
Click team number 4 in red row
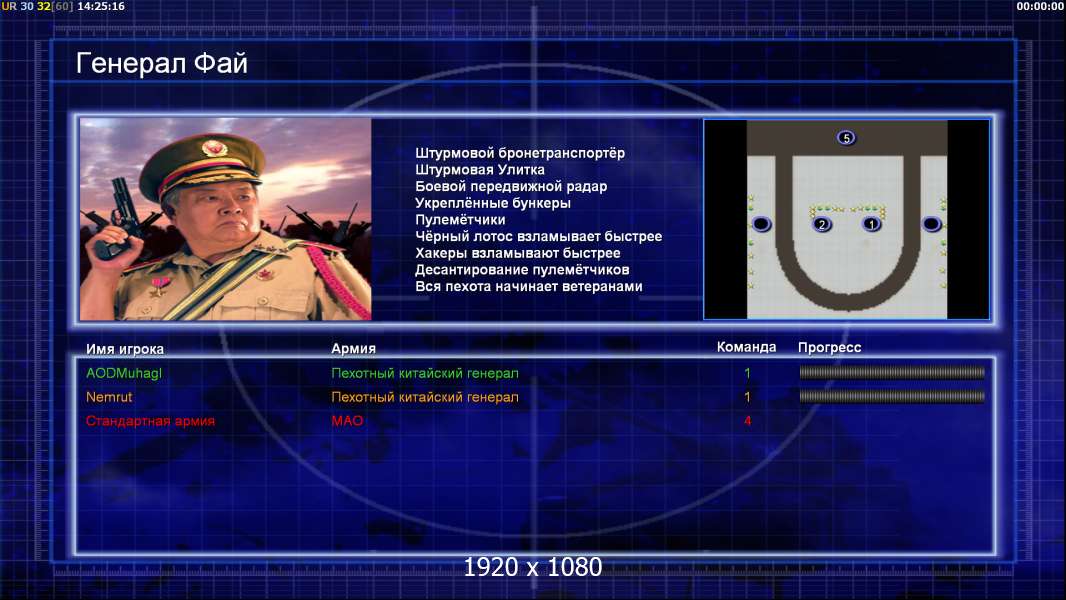(747, 421)
